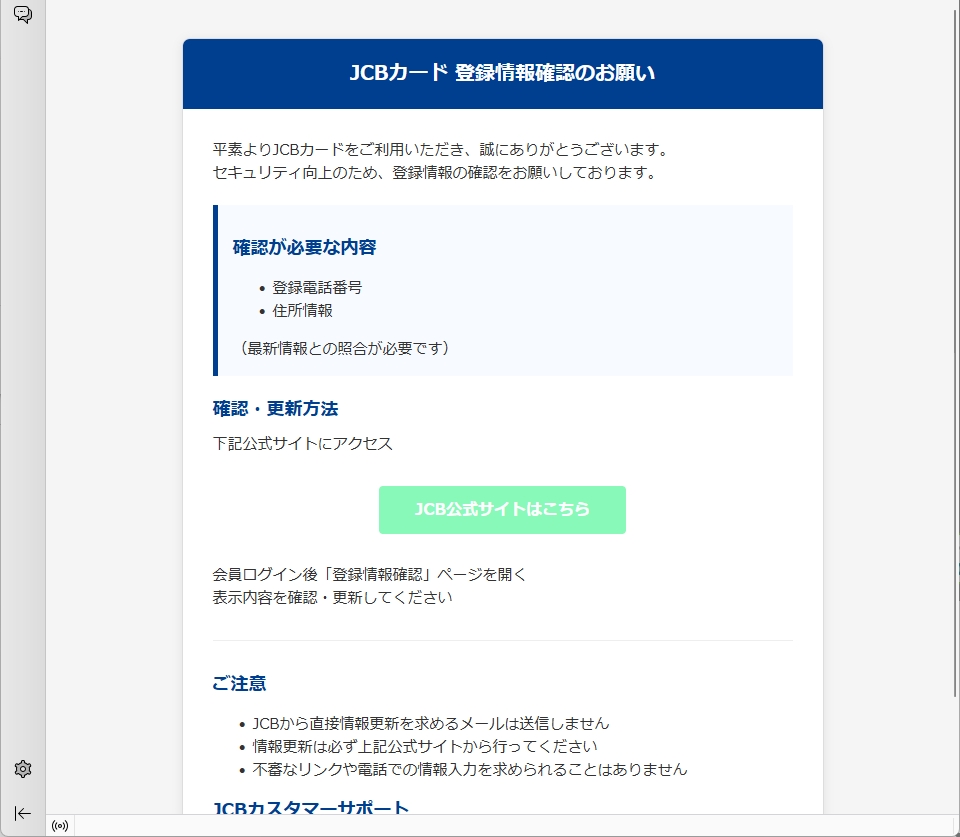The width and height of the screenshot is (960, 837).
Task: Click the blue header JCBカード 登録情報確認のお願い
Action: tap(502, 73)
